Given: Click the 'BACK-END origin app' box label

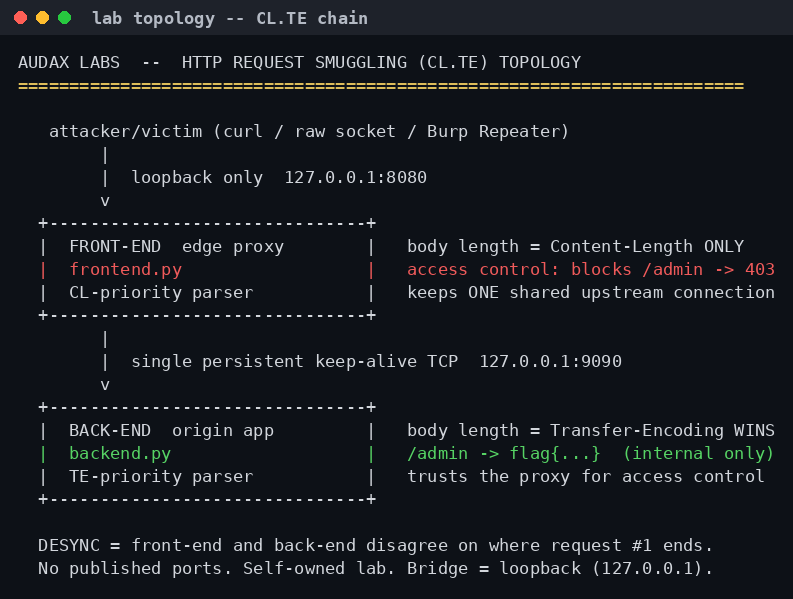Looking at the screenshot, I should [171, 431].
